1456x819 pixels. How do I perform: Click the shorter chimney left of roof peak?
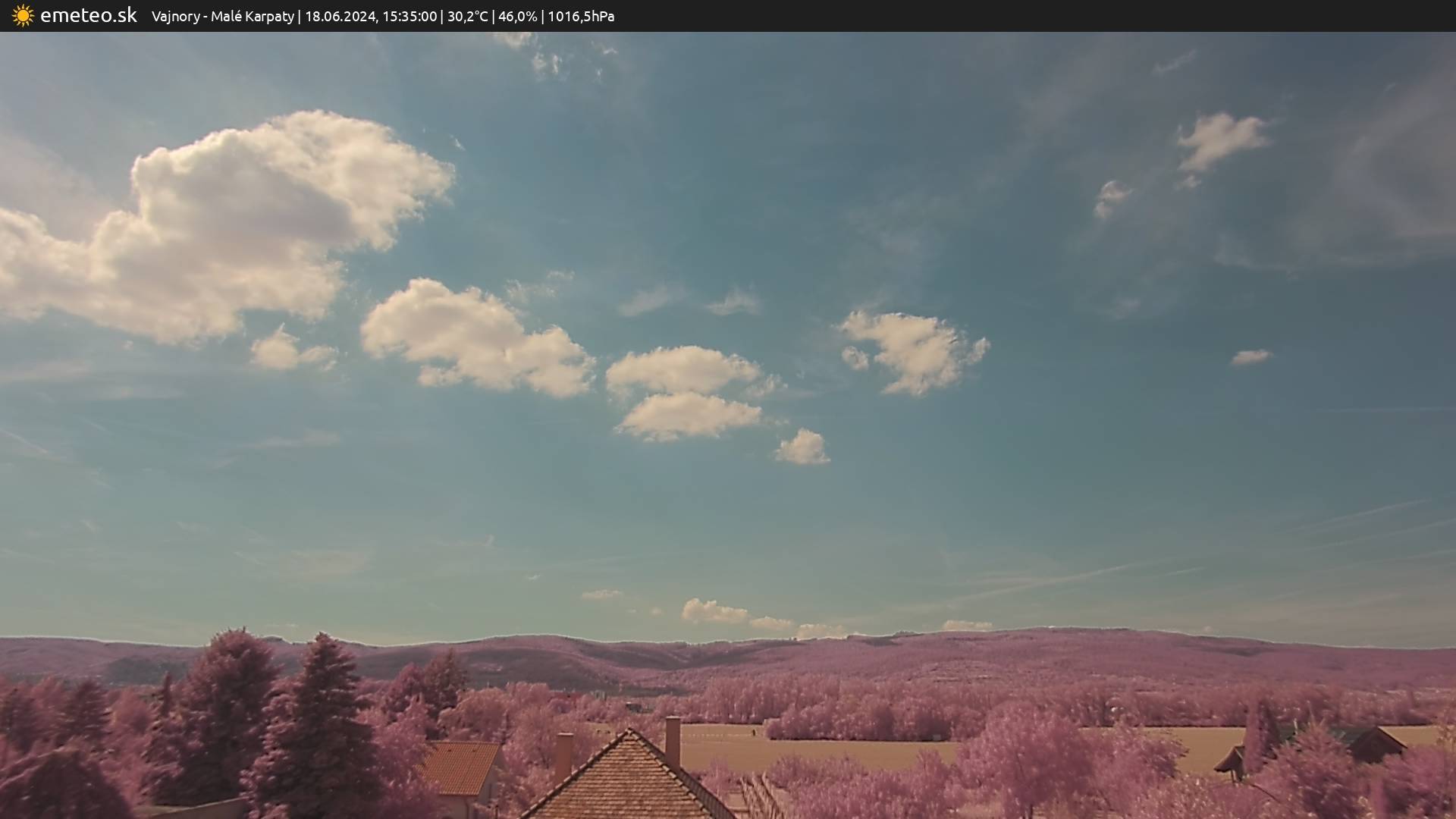pos(563,755)
